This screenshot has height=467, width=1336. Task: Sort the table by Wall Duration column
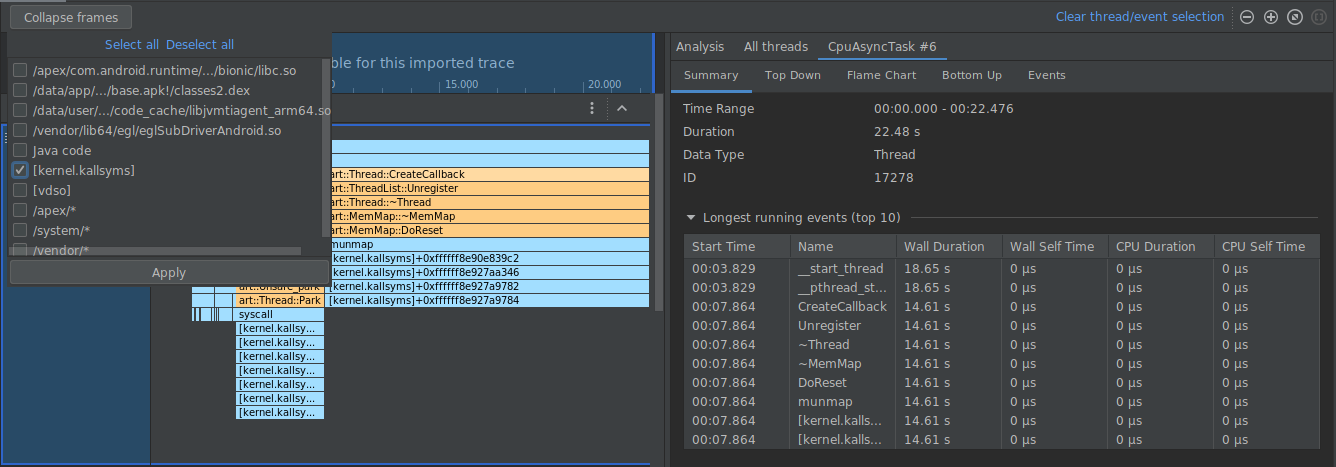944,247
